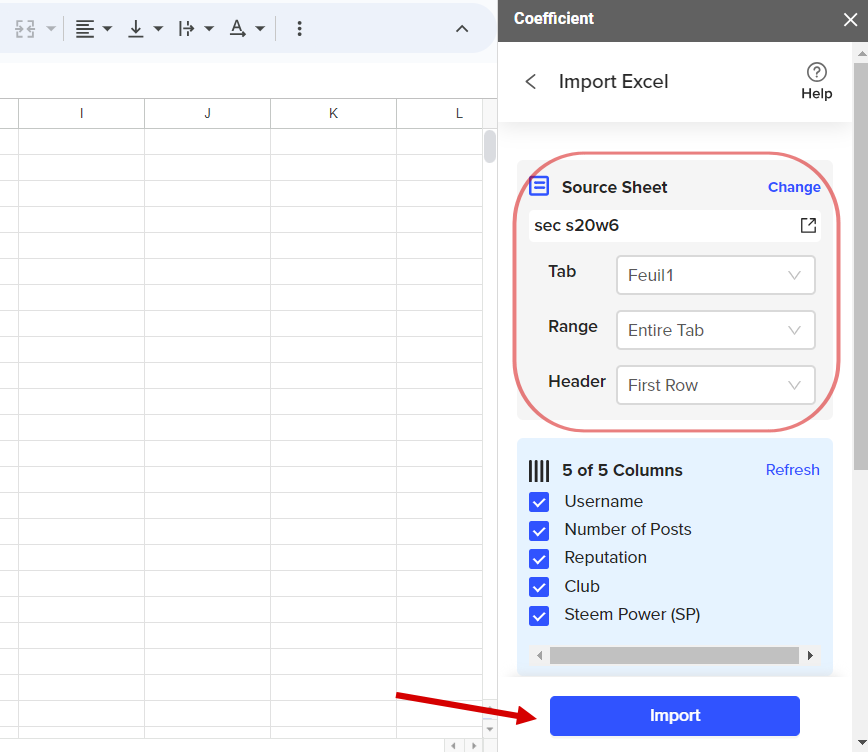Open sec s20w6 in new window
The height and width of the screenshot is (752, 868).
click(x=808, y=225)
